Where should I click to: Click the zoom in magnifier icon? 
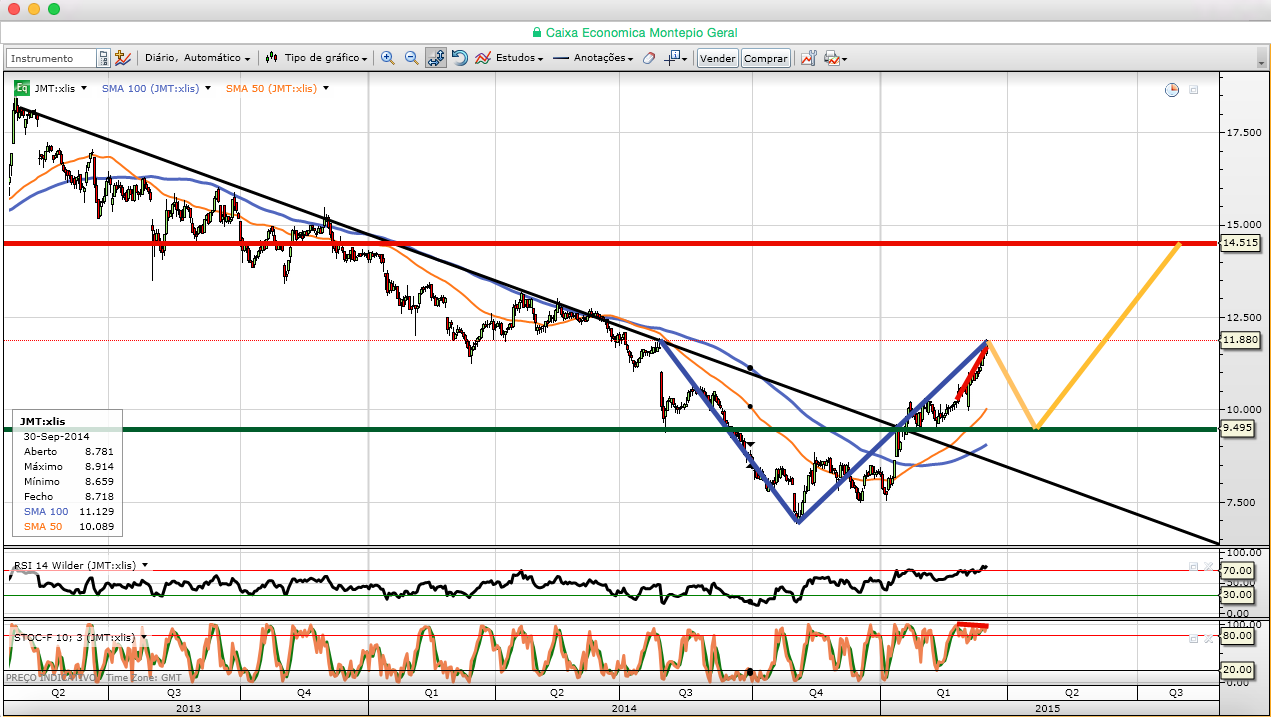pyautogui.click(x=387, y=58)
